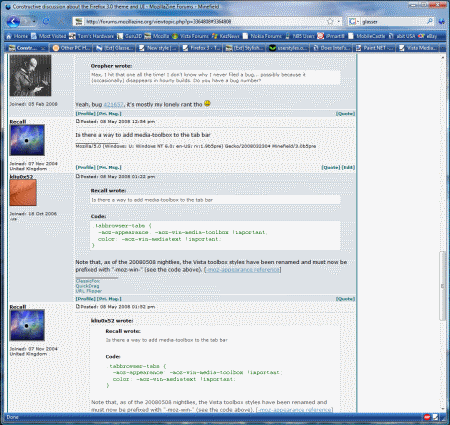The height and width of the screenshot is (425, 450).
Task: Open Profile link under the bug 421657 post
Action: click(x=85, y=114)
